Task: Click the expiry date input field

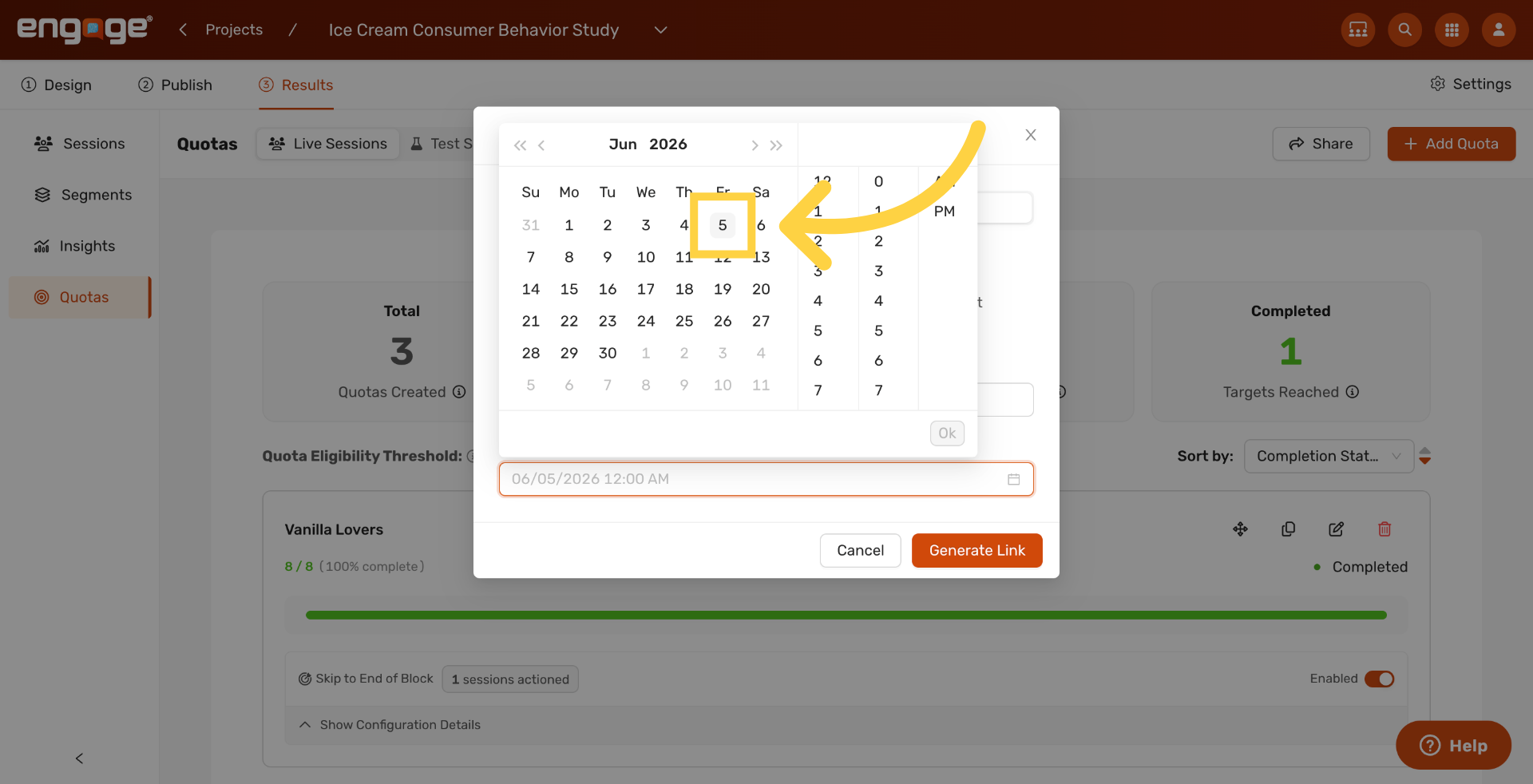Action: coord(766,479)
